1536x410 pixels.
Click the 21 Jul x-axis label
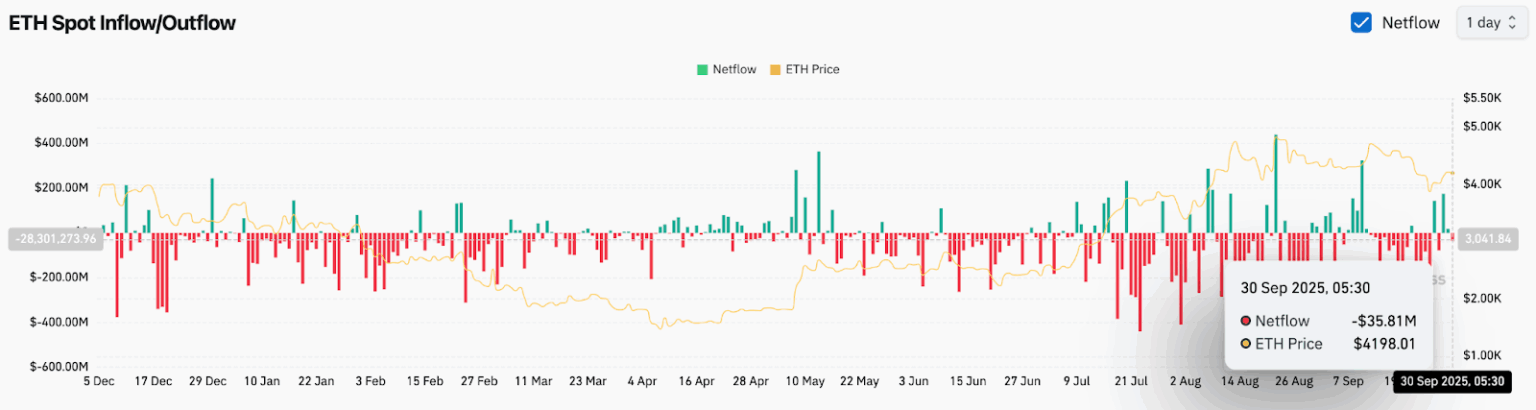click(1131, 381)
